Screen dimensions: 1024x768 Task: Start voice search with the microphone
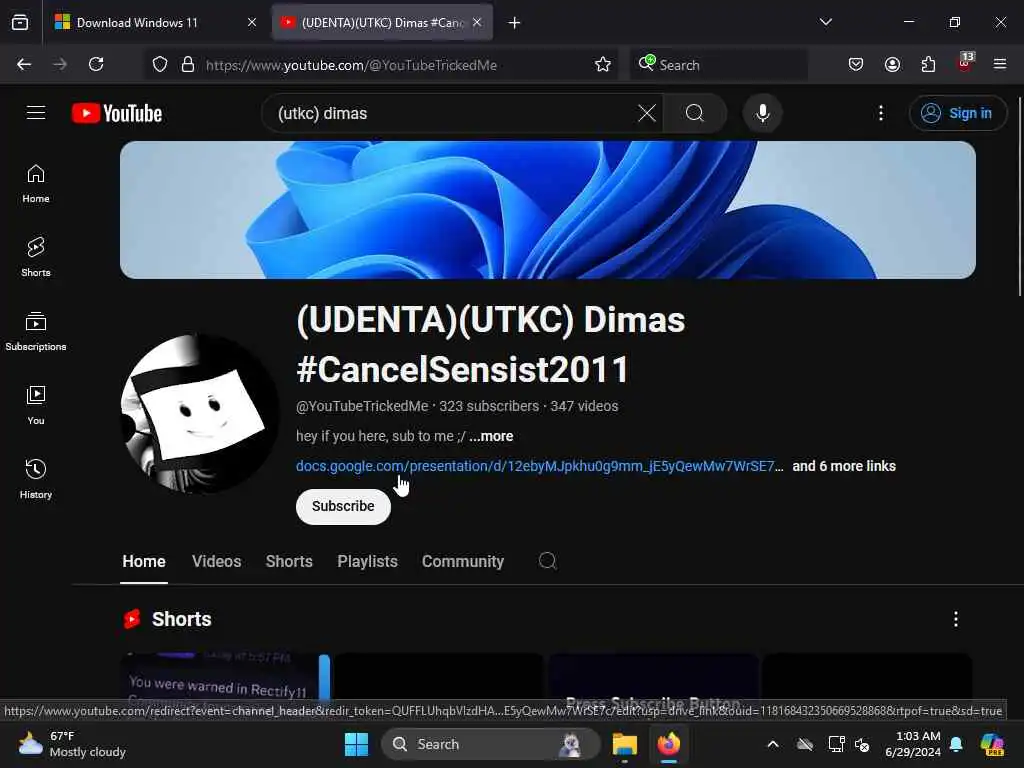(762, 113)
